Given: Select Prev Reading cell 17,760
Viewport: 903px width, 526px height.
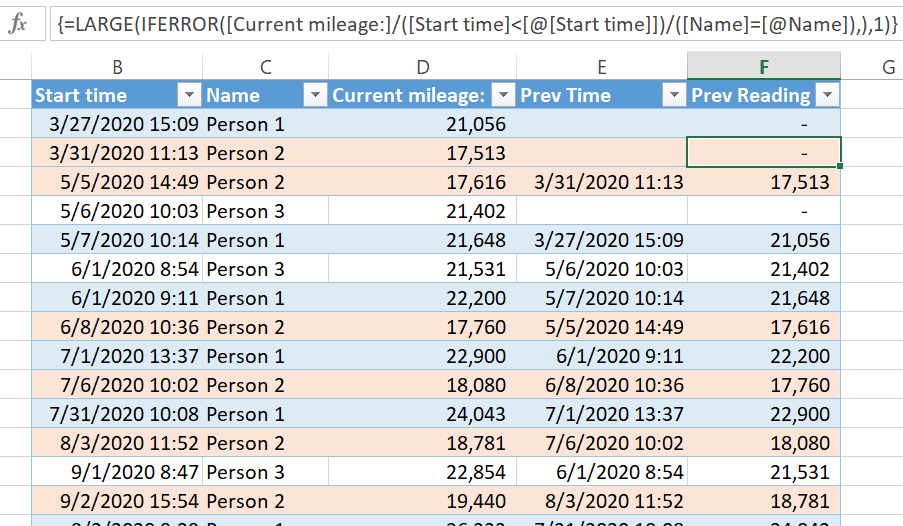Looking at the screenshot, I should pyautogui.click(x=764, y=385).
